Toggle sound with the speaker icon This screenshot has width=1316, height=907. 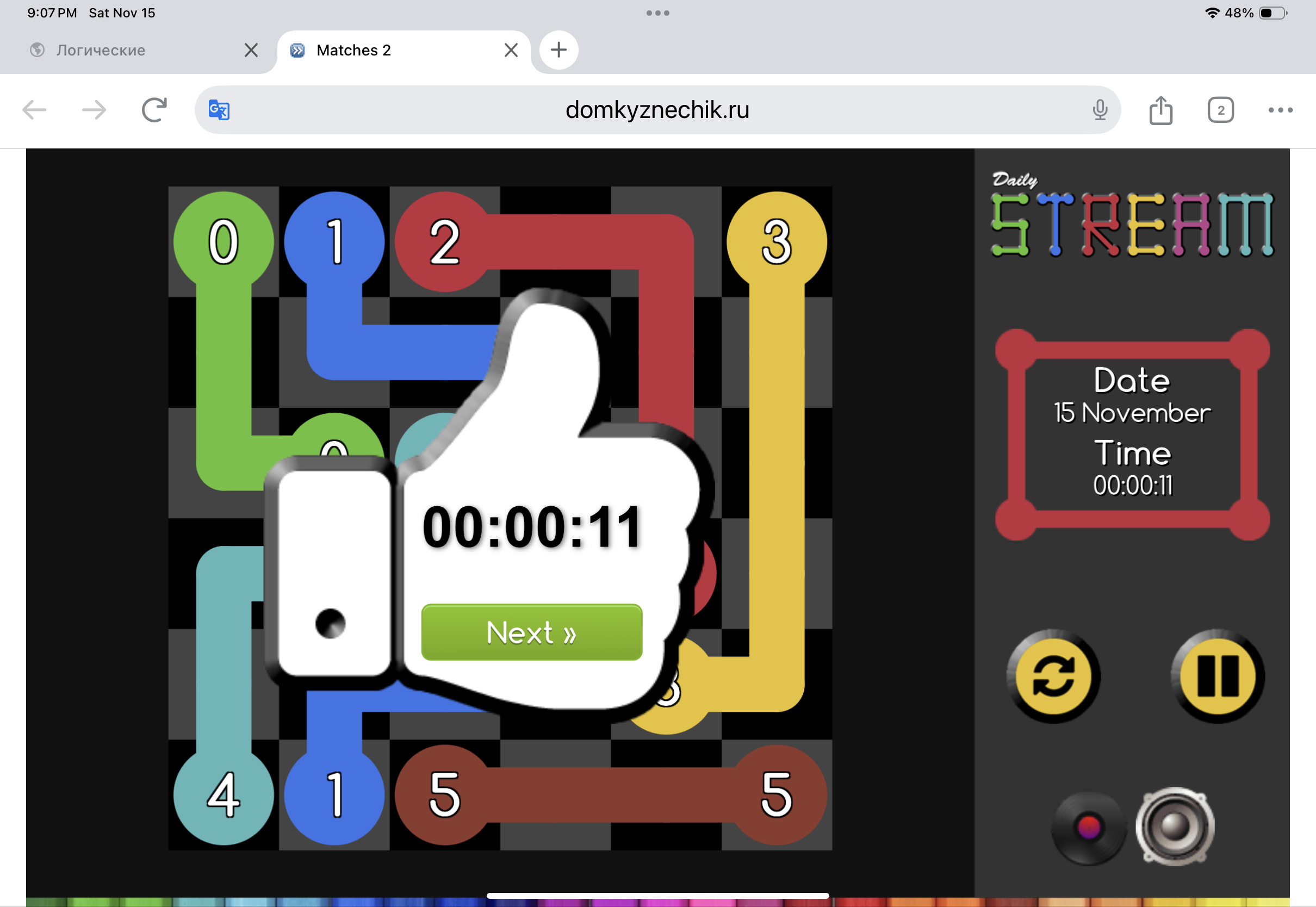tap(1175, 827)
